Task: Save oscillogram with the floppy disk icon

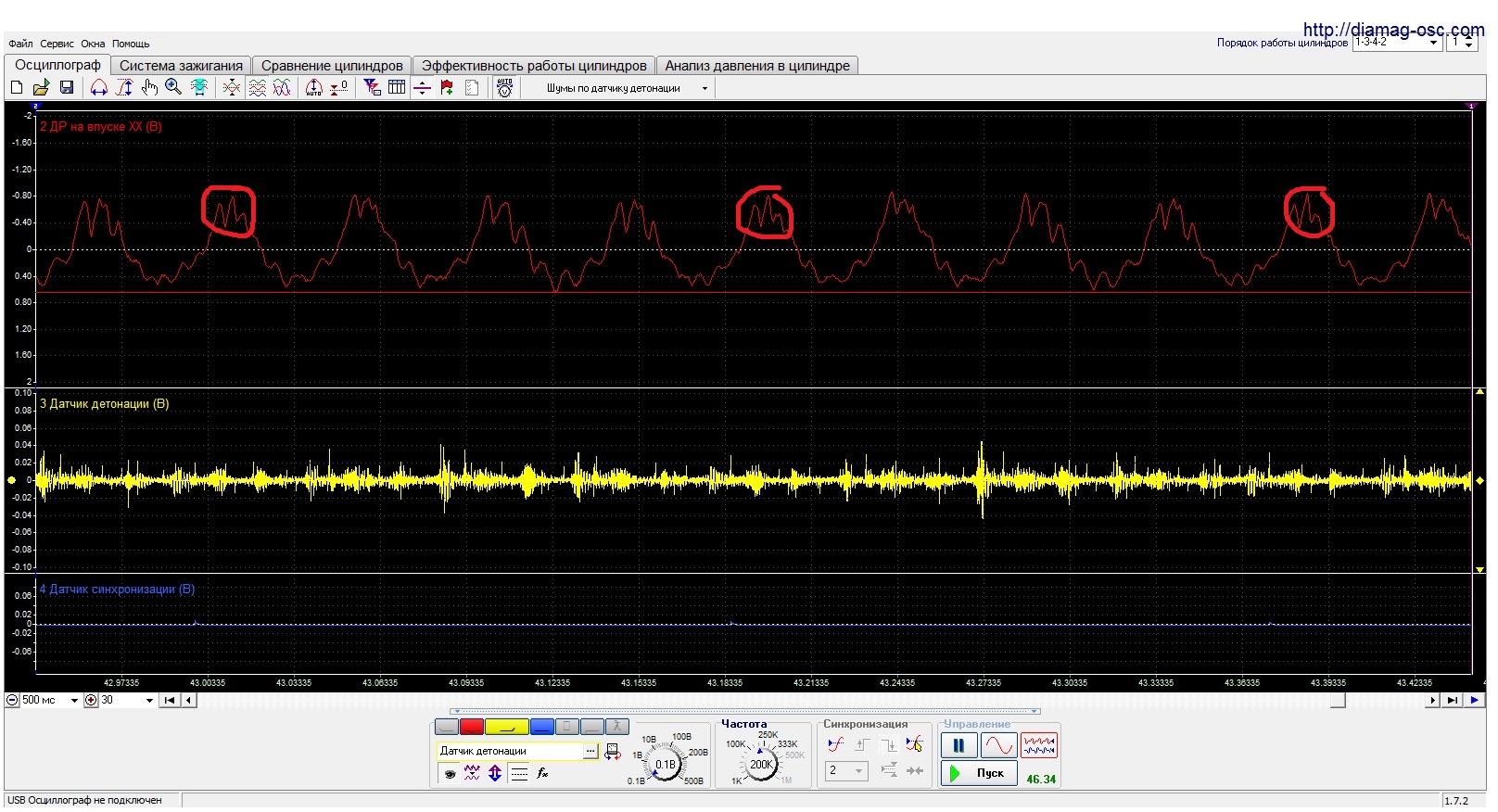Action: coord(66,87)
